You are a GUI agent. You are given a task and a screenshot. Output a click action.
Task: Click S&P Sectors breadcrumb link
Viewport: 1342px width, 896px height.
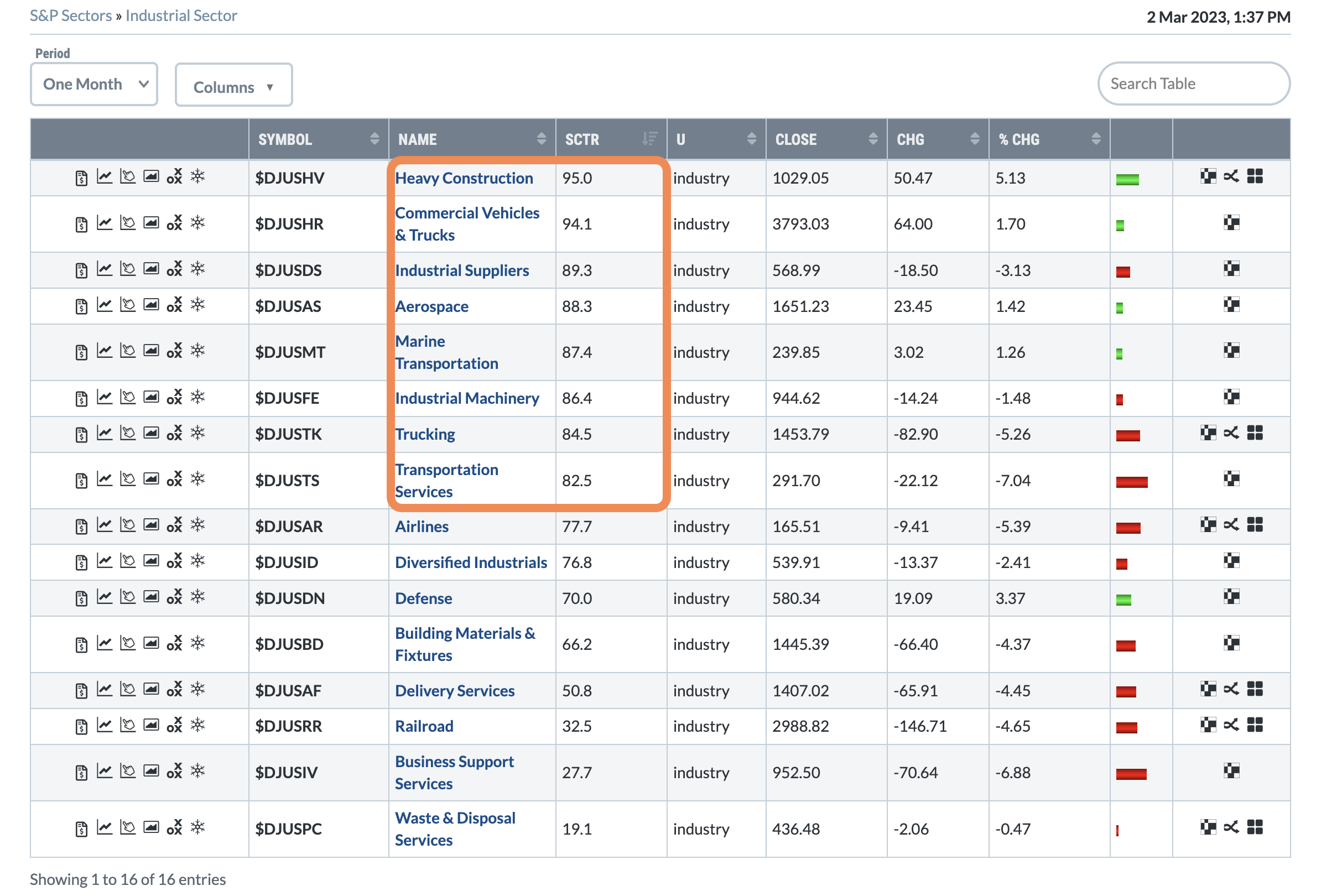pyautogui.click(x=71, y=15)
